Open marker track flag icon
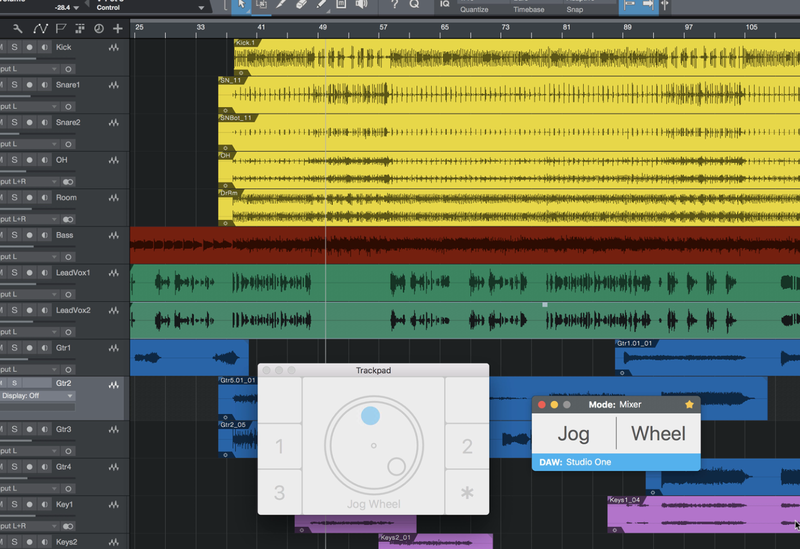800x549 pixels. 61,29
